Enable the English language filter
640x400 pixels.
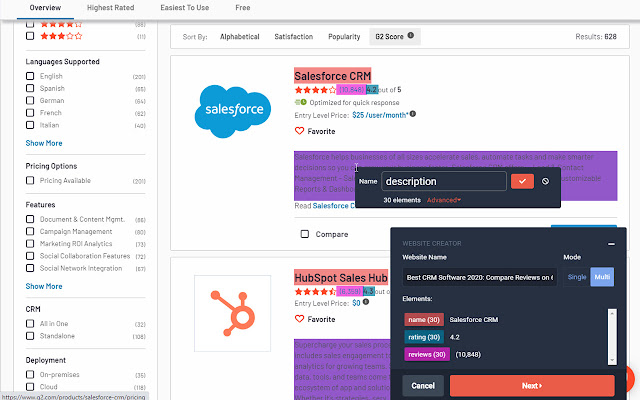point(30,76)
